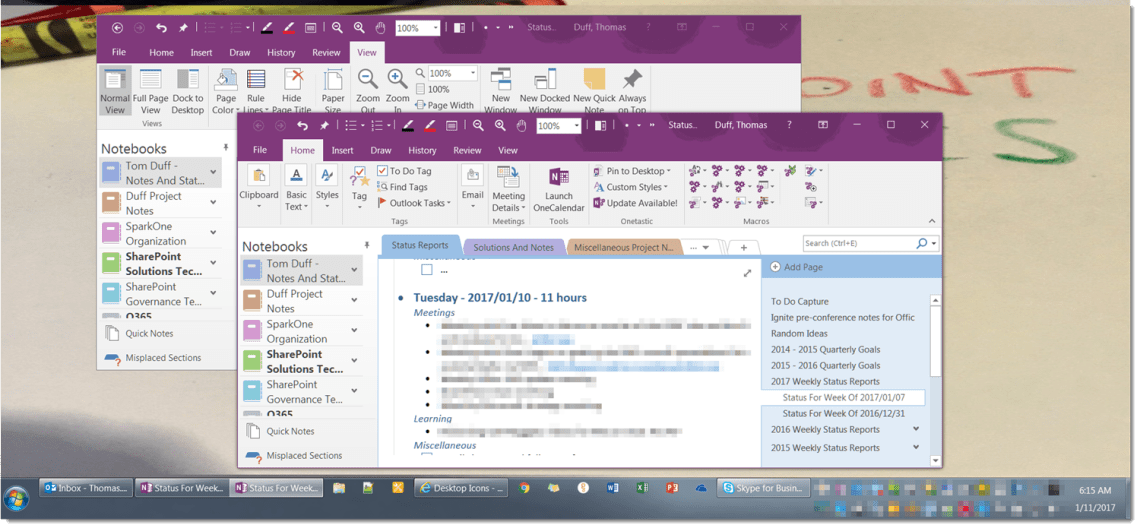Toggle Always on Top in rear window
Screen dimensions: 1140x528
point(632,92)
